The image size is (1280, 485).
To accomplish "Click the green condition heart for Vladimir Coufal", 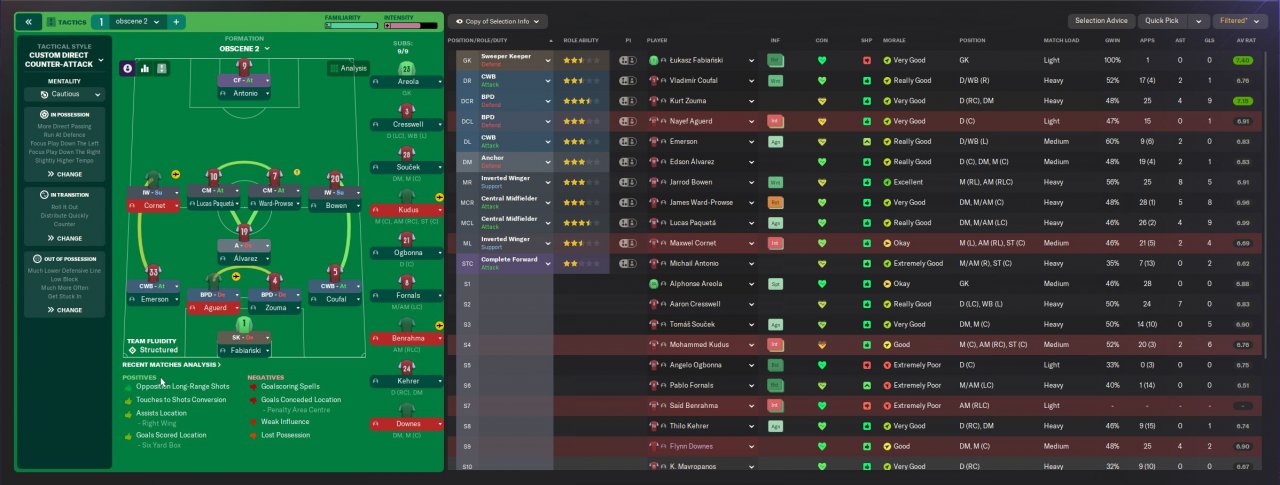I will pyautogui.click(x=822, y=80).
